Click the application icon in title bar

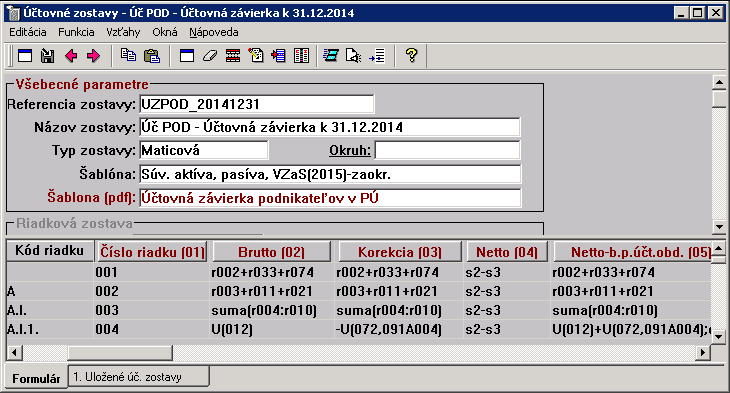[14, 13]
